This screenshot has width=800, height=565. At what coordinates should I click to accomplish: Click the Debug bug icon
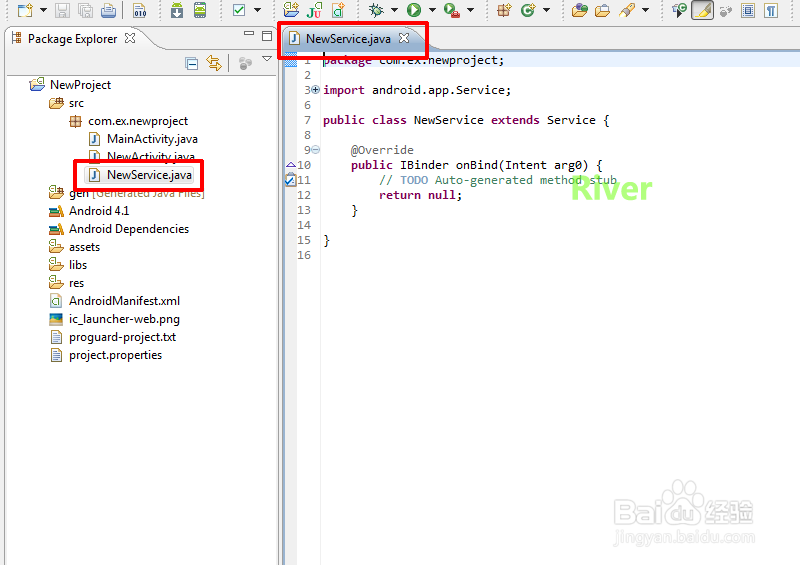click(x=377, y=10)
